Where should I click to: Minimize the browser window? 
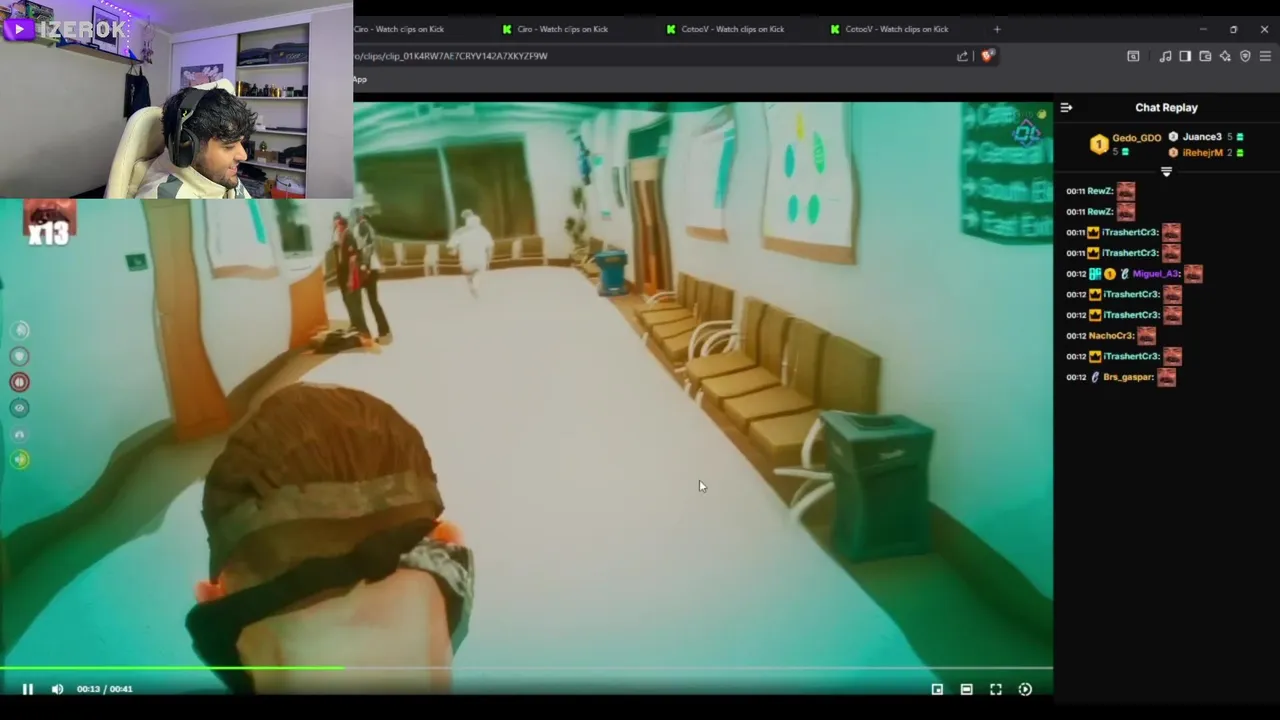pyautogui.click(x=1203, y=29)
